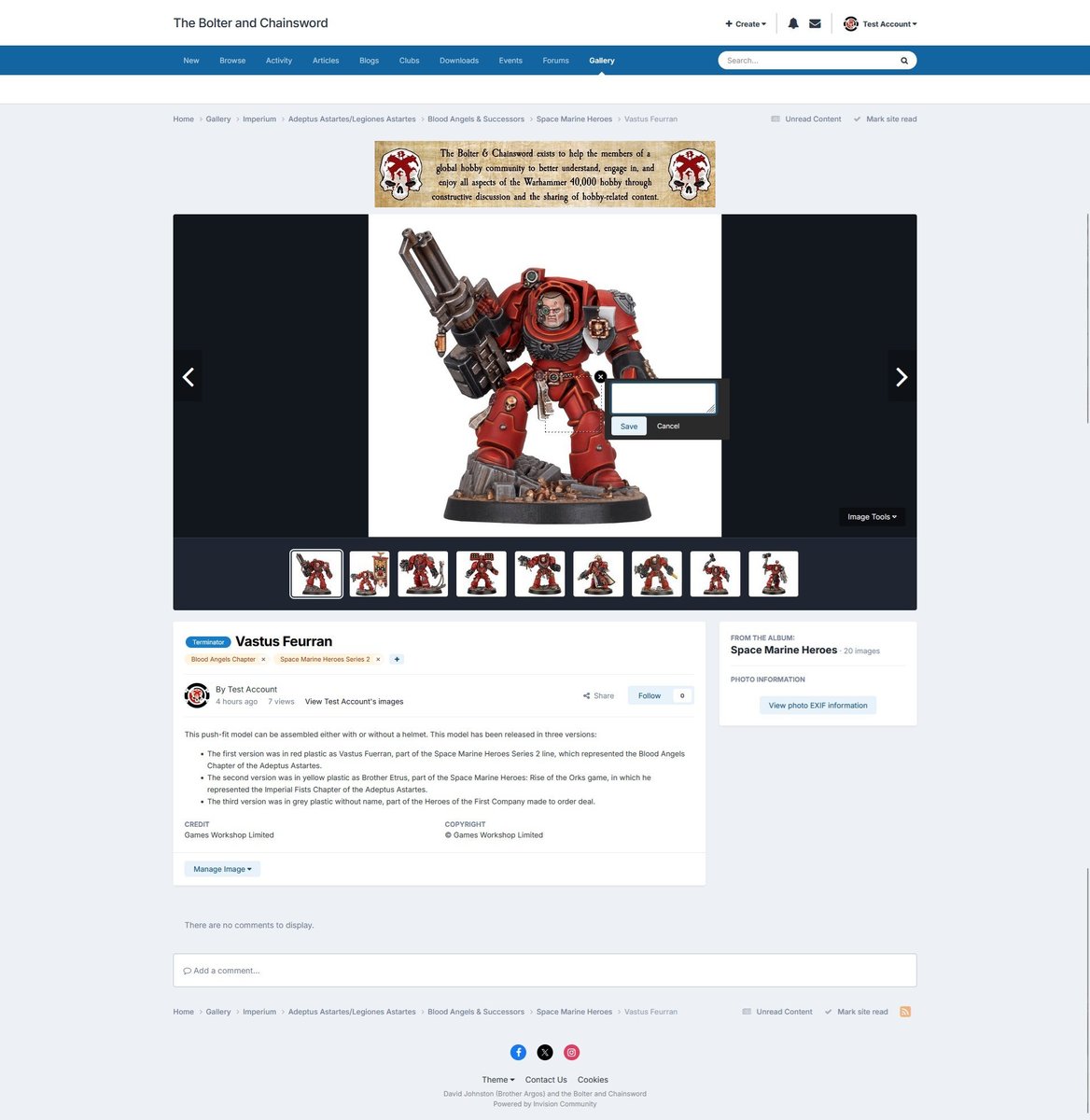
Task: Expand the Test Account user menu
Action: tap(880, 24)
